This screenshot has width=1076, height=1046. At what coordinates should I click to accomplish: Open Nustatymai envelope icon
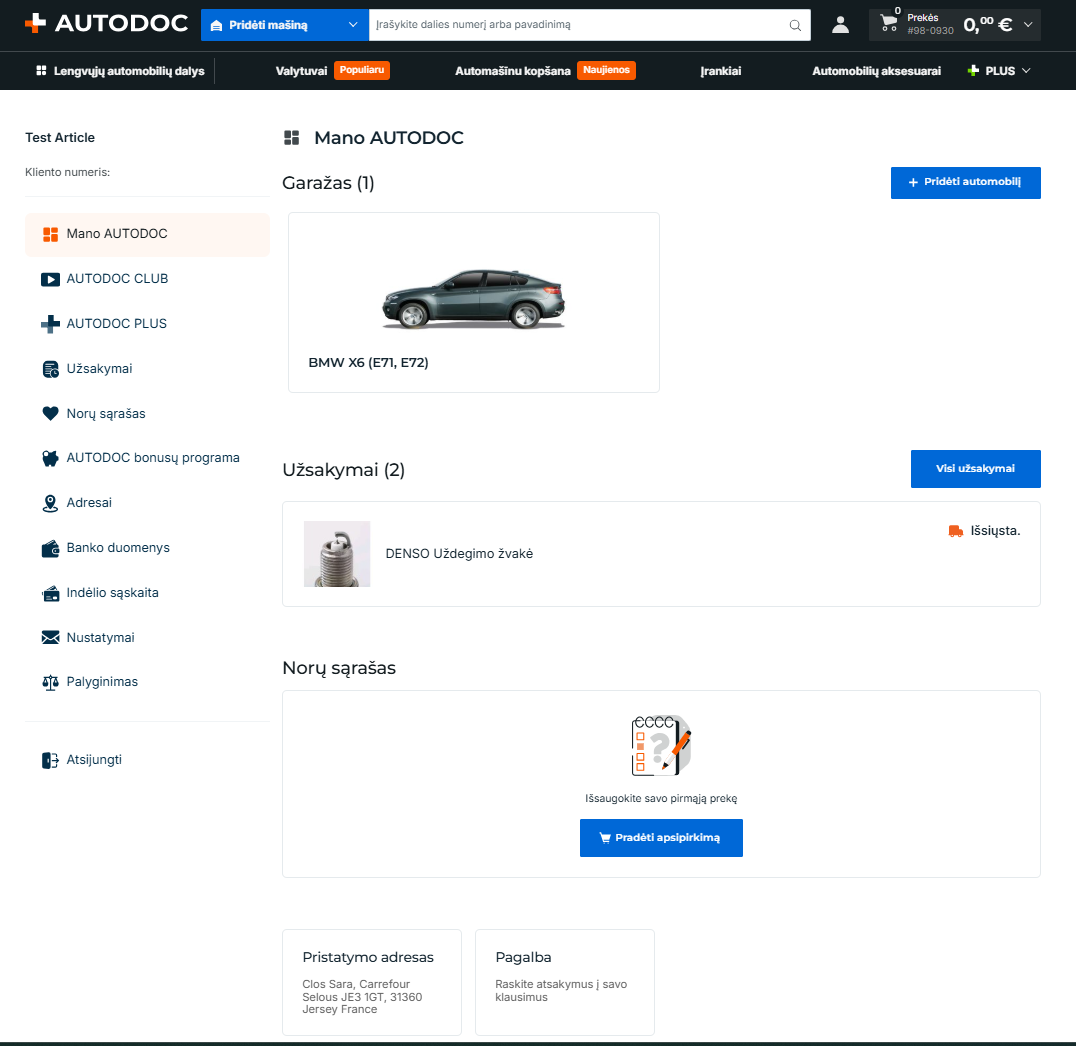point(50,638)
